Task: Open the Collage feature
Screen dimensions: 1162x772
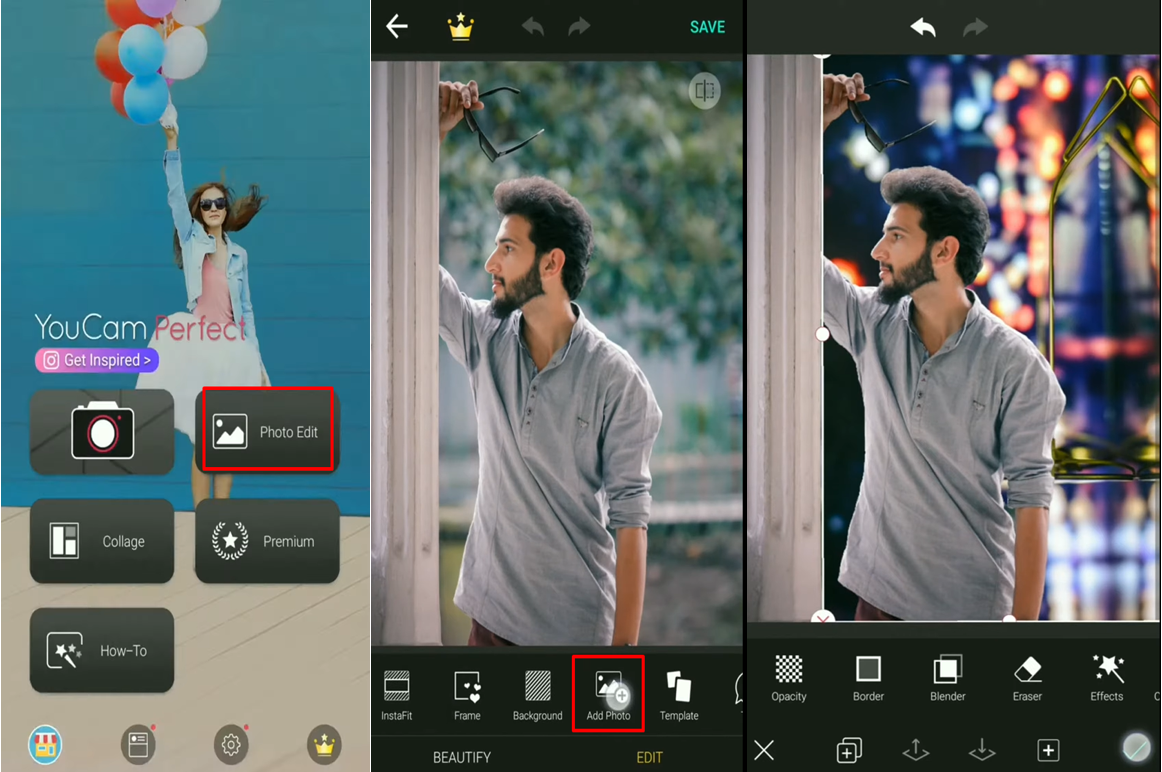Action: 102,541
